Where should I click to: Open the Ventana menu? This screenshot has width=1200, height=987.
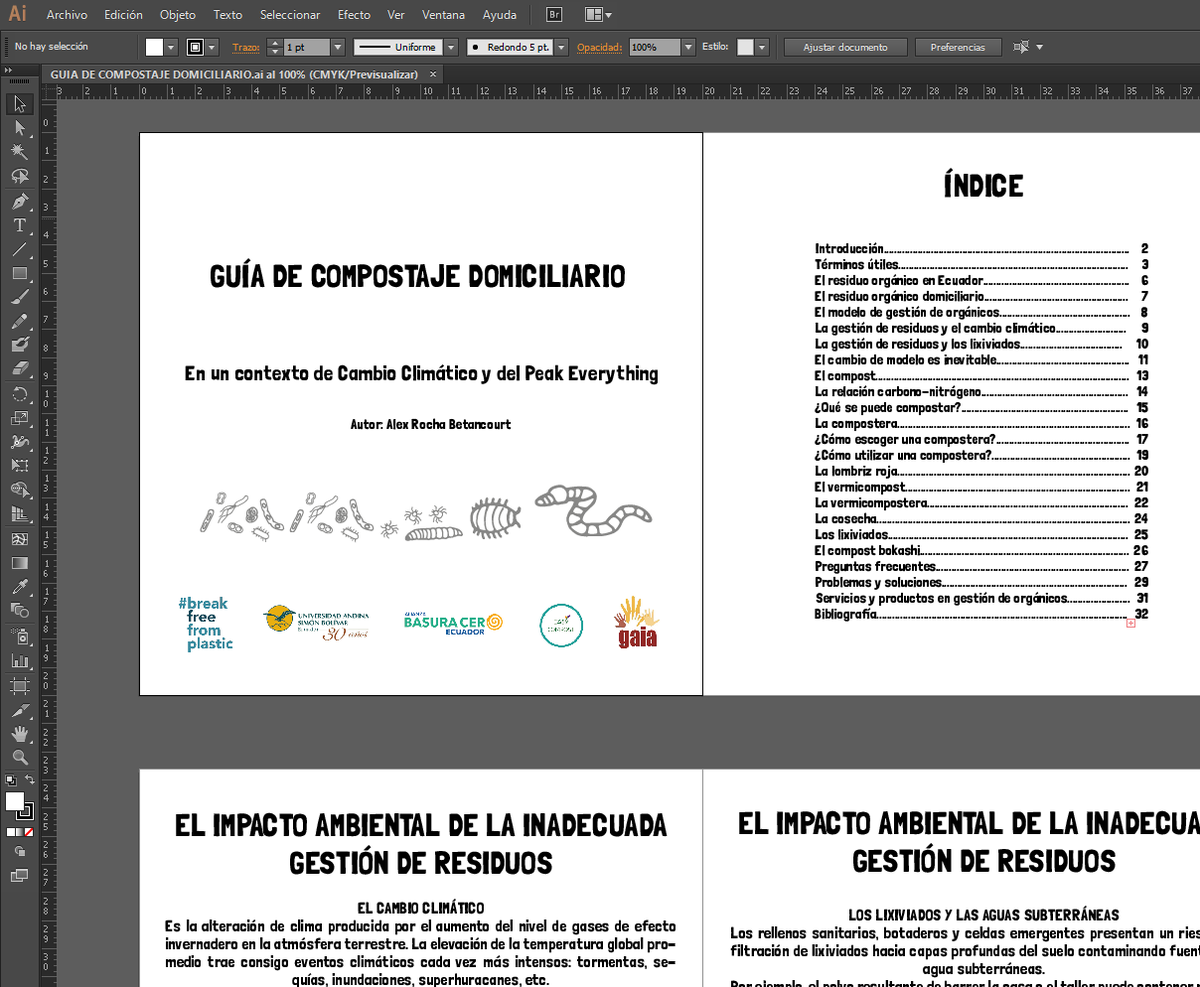[443, 15]
